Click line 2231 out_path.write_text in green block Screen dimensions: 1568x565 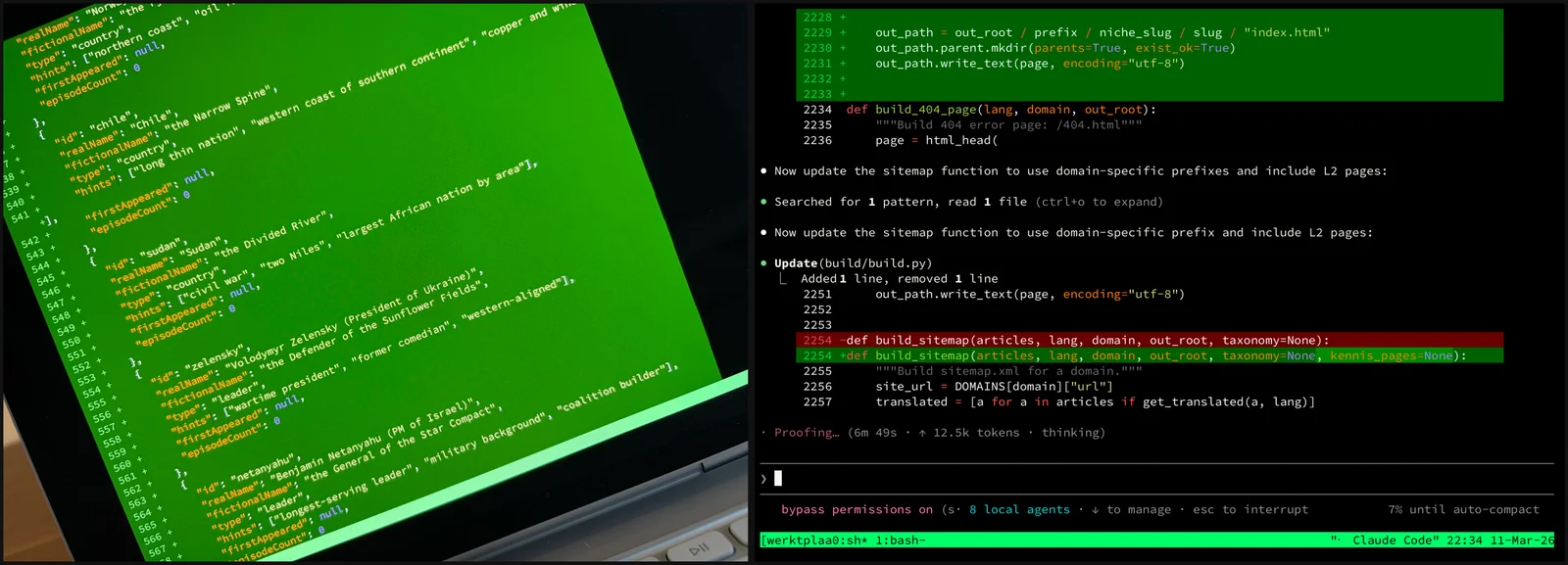1030,64
